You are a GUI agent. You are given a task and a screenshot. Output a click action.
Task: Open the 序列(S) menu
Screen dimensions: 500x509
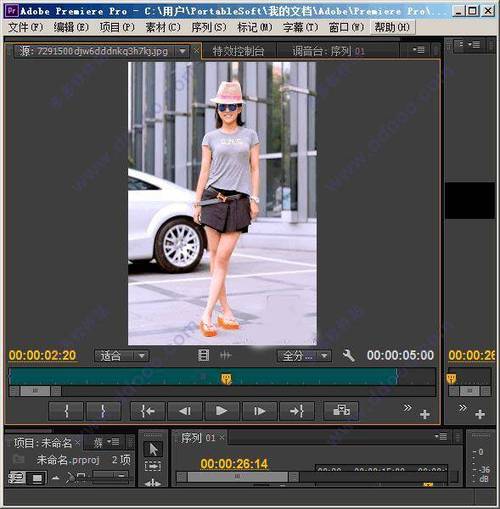point(208,27)
